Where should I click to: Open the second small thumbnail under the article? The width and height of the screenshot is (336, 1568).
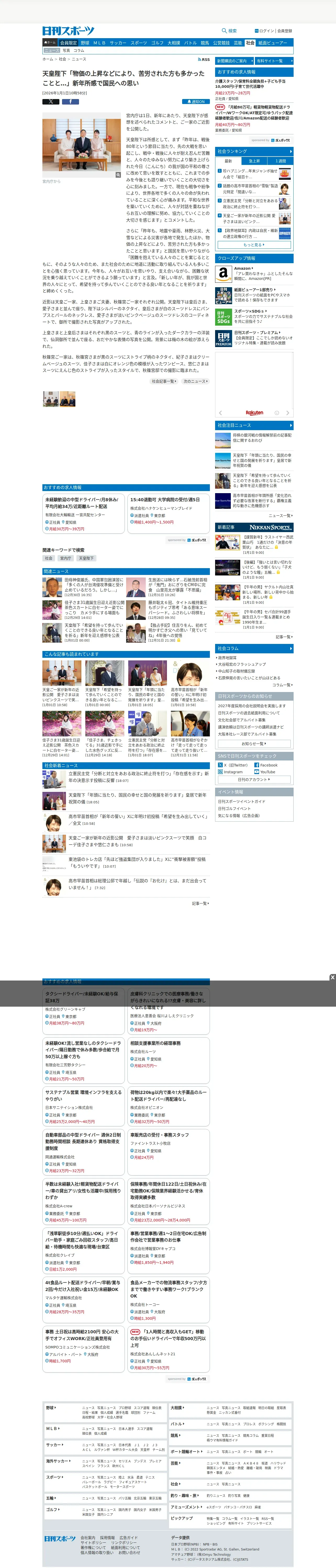[68, 399]
